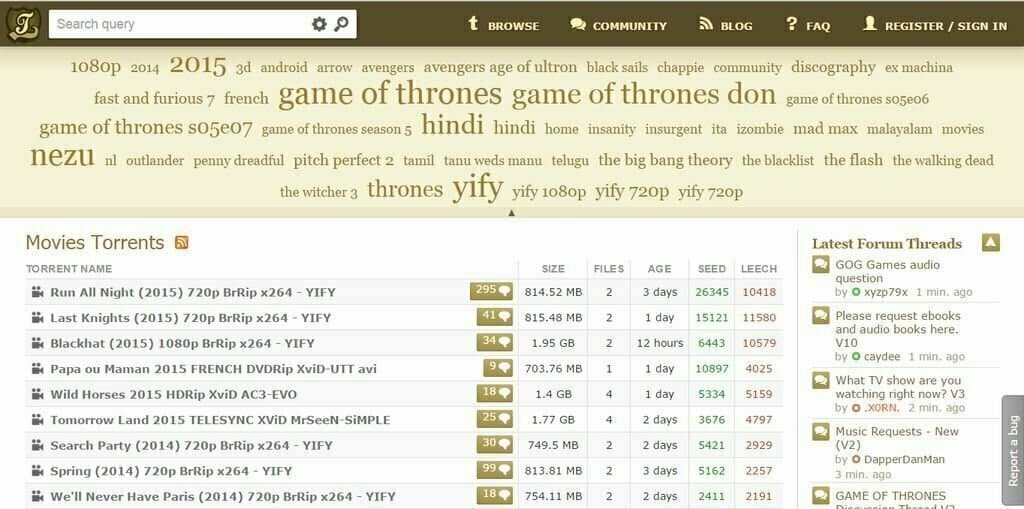Go to Register / Sign In
The height and width of the screenshot is (509, 1024).
935,25
